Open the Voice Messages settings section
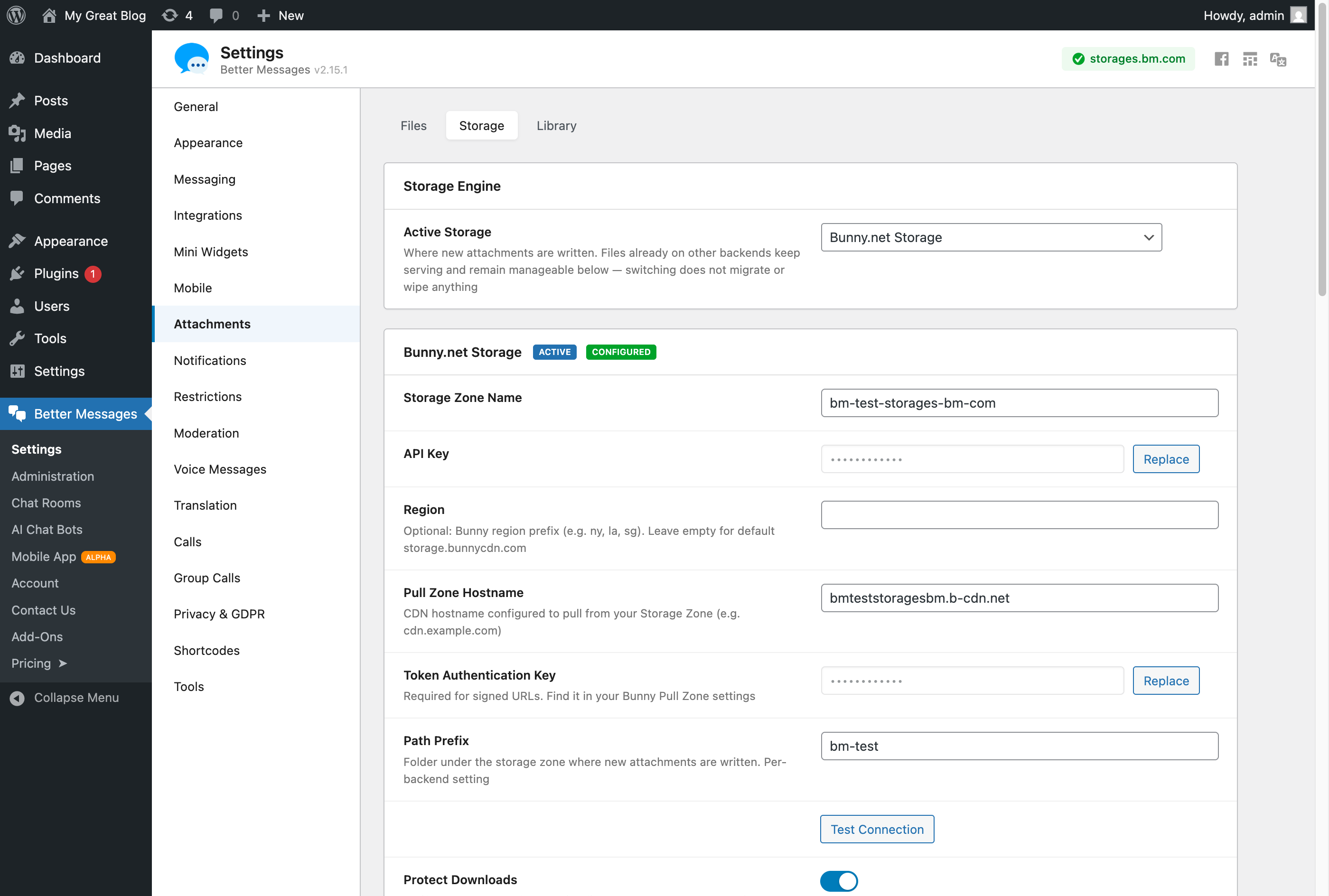The height and width of the screenshot is (896, 1329). (256, 469)
